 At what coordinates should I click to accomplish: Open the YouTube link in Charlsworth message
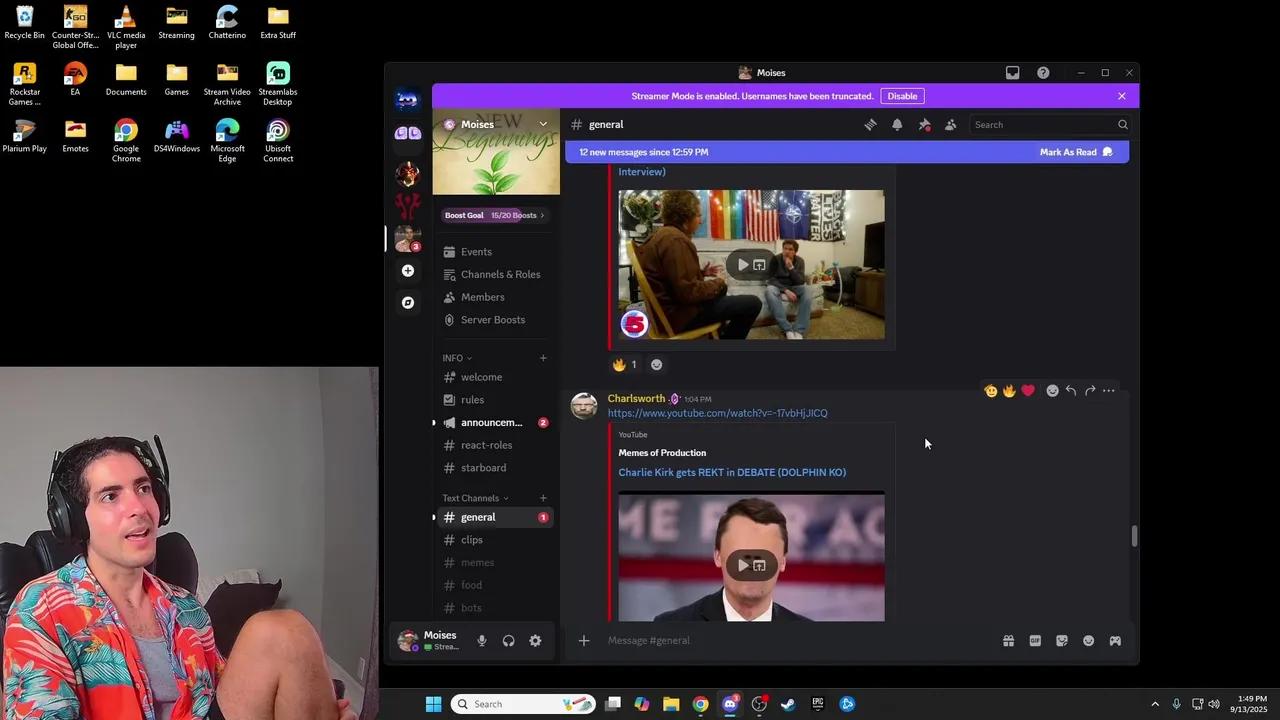pos(717,413)
